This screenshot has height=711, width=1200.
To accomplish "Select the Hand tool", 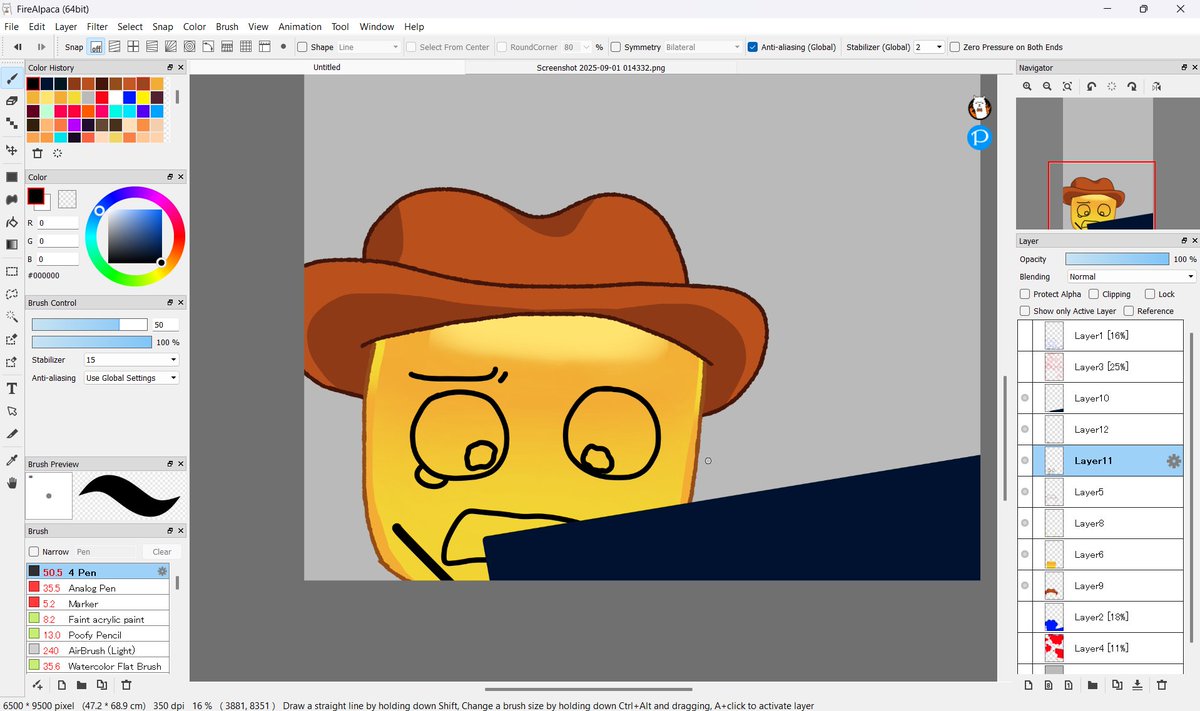I will (12, 483).
